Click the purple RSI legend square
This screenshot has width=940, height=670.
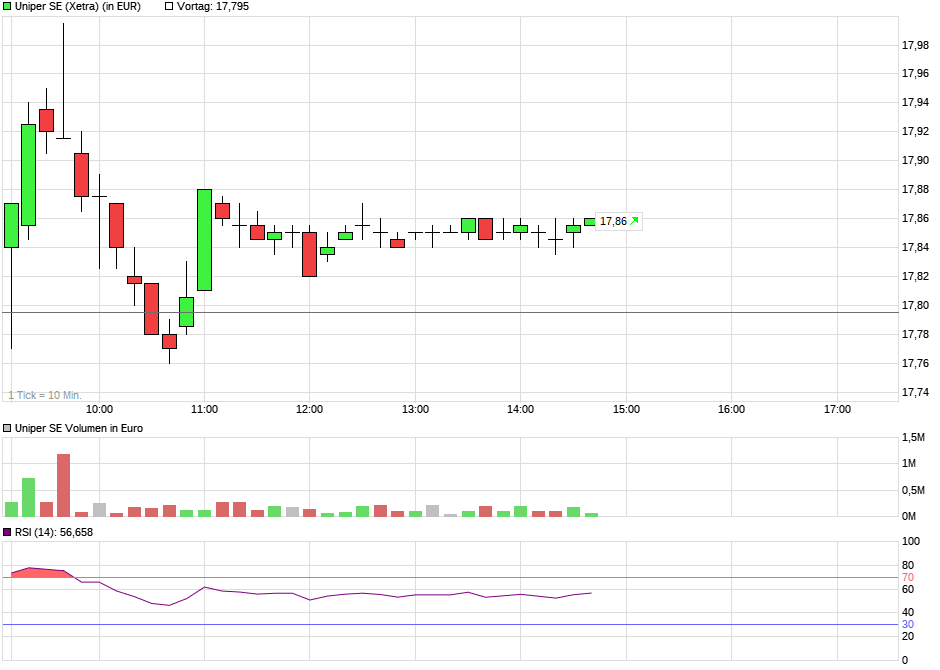7,532
